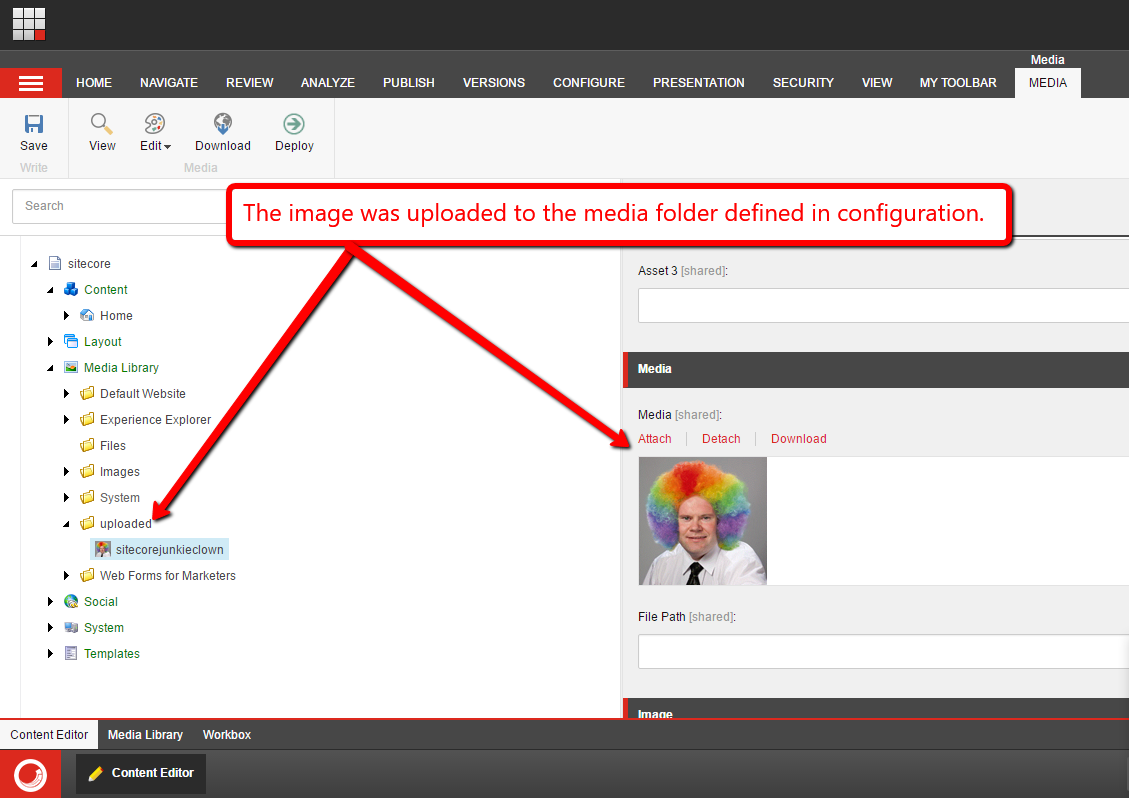Select the sitecorejunkieclown media item
The height and width of the screenshot is (798, 1129).
click(x=169, y=550)
